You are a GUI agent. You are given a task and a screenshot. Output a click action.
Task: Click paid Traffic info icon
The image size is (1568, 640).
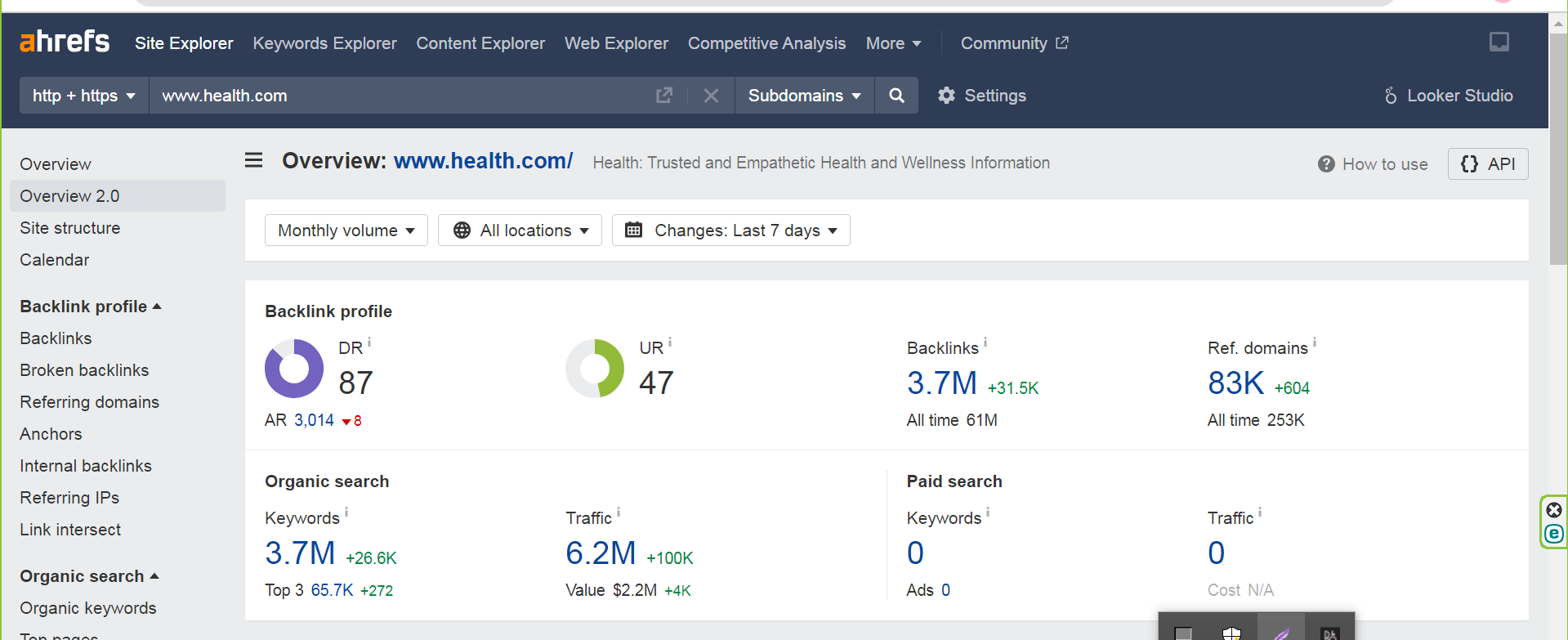coord(1260,512)
